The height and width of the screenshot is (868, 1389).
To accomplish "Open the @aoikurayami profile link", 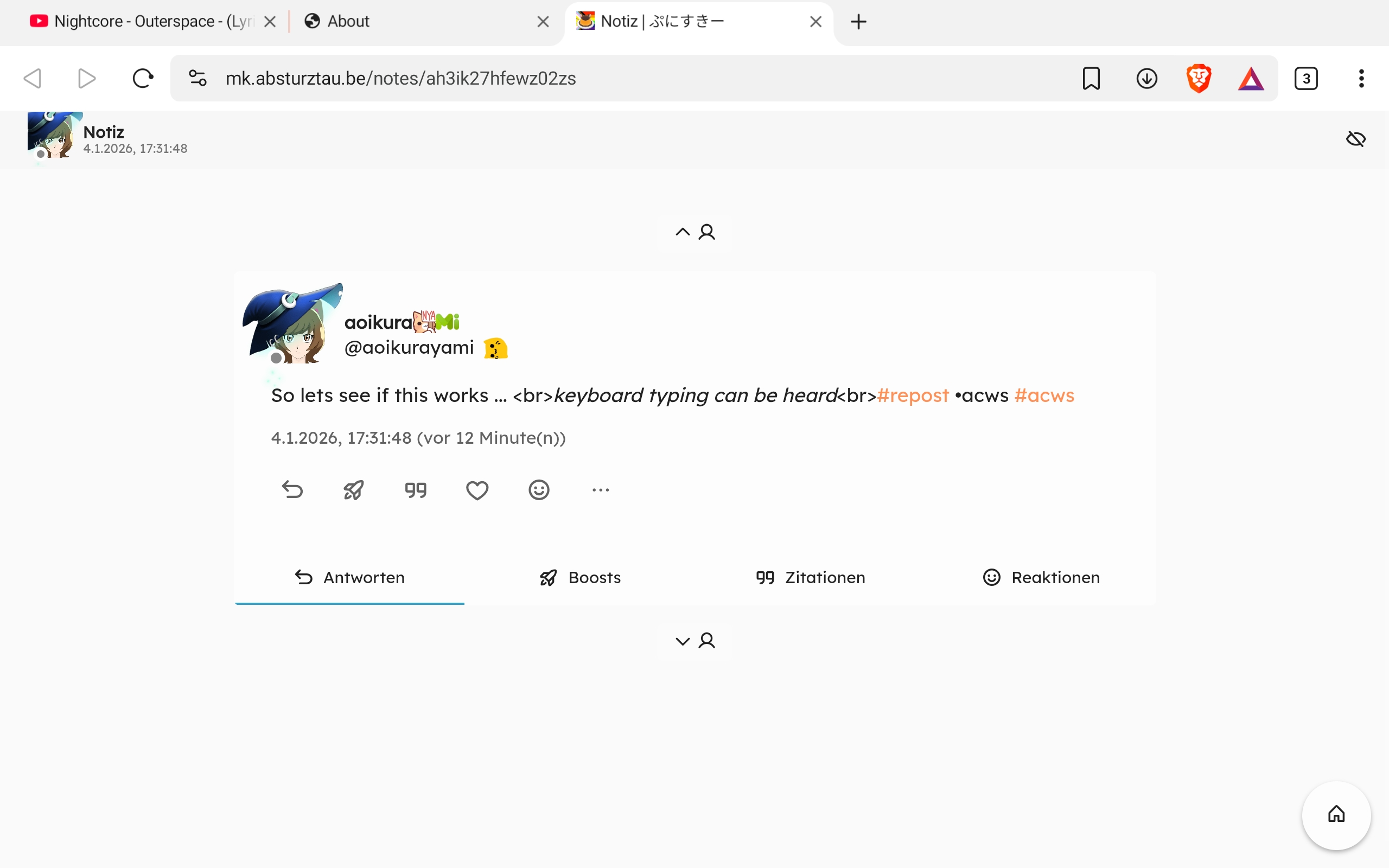I will tap(409, 347).
